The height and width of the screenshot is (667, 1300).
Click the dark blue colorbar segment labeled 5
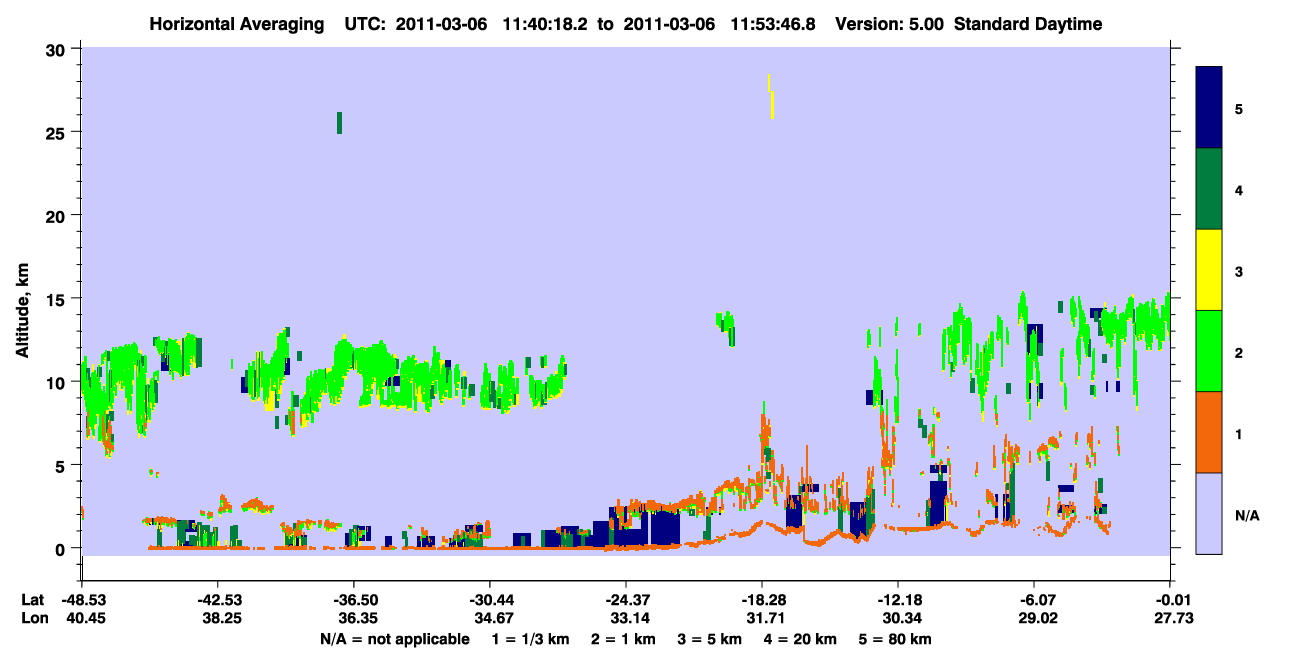click(x=1209, y=108)
